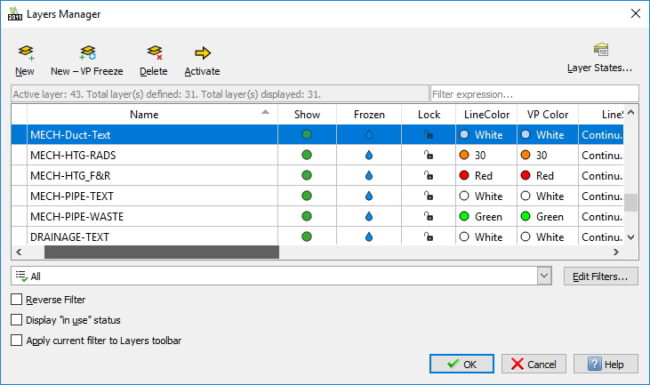Check Display "in use" status

click(16, 320)
